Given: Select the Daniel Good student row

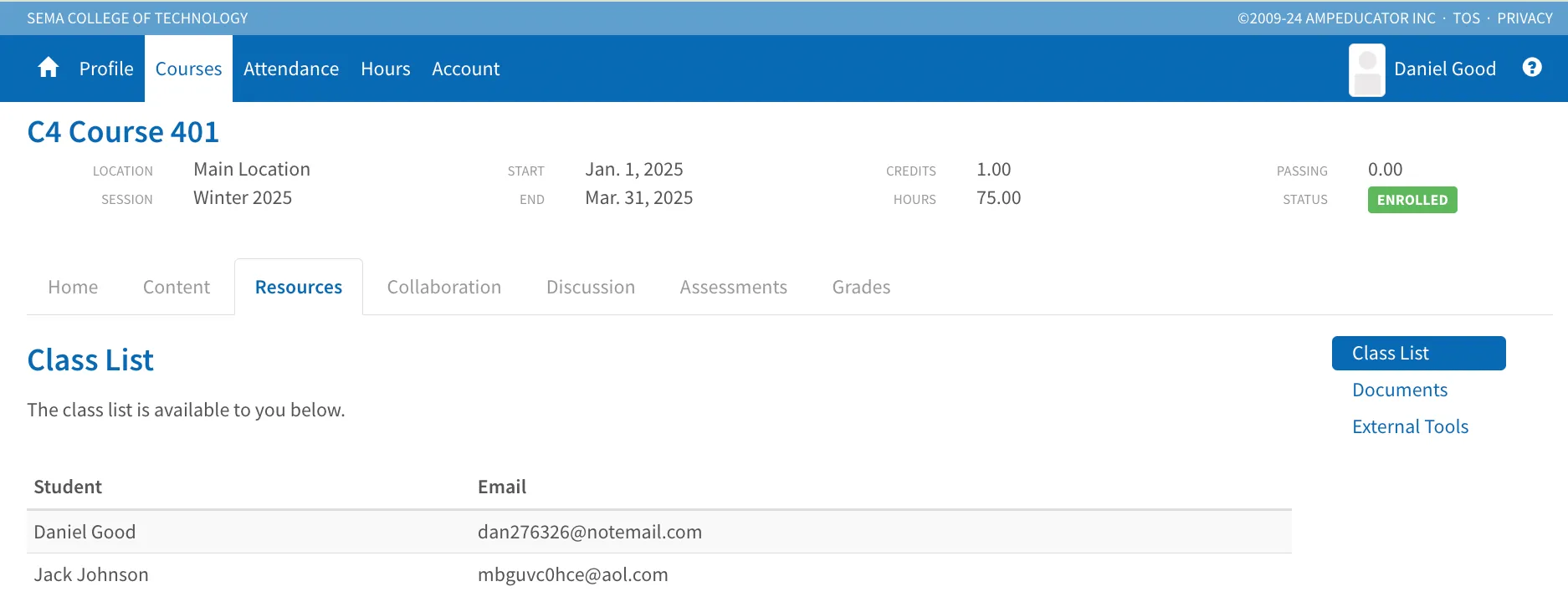Looking at the screenshot, I should 659,532.
